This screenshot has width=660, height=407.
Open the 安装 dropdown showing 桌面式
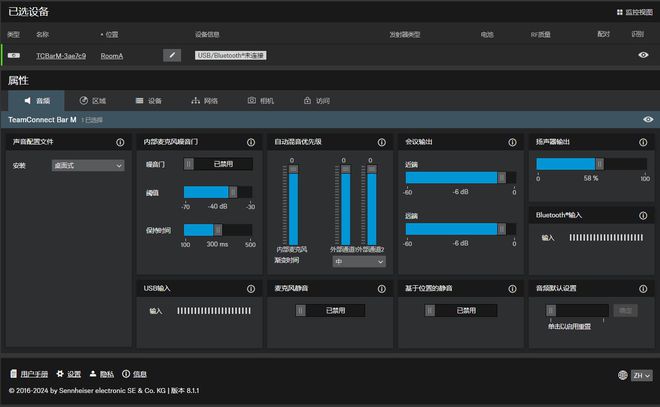click(88, 165)
